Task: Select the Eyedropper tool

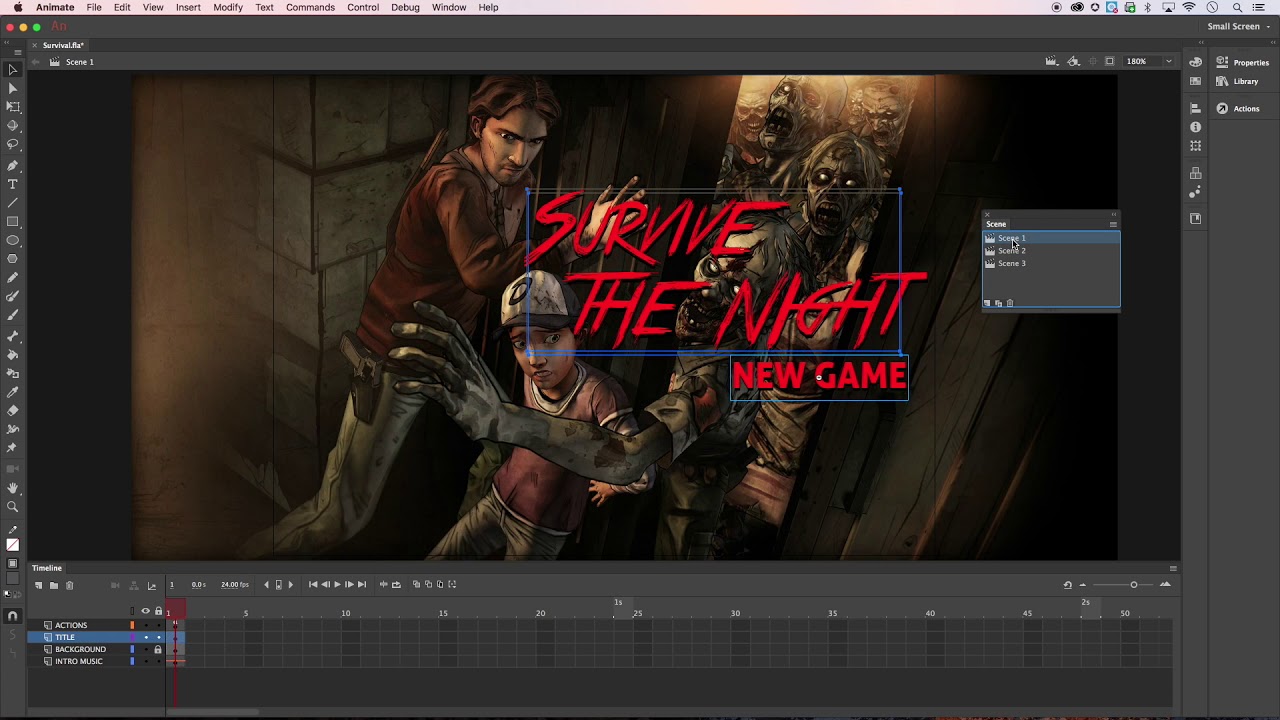Action: (13, 392)
